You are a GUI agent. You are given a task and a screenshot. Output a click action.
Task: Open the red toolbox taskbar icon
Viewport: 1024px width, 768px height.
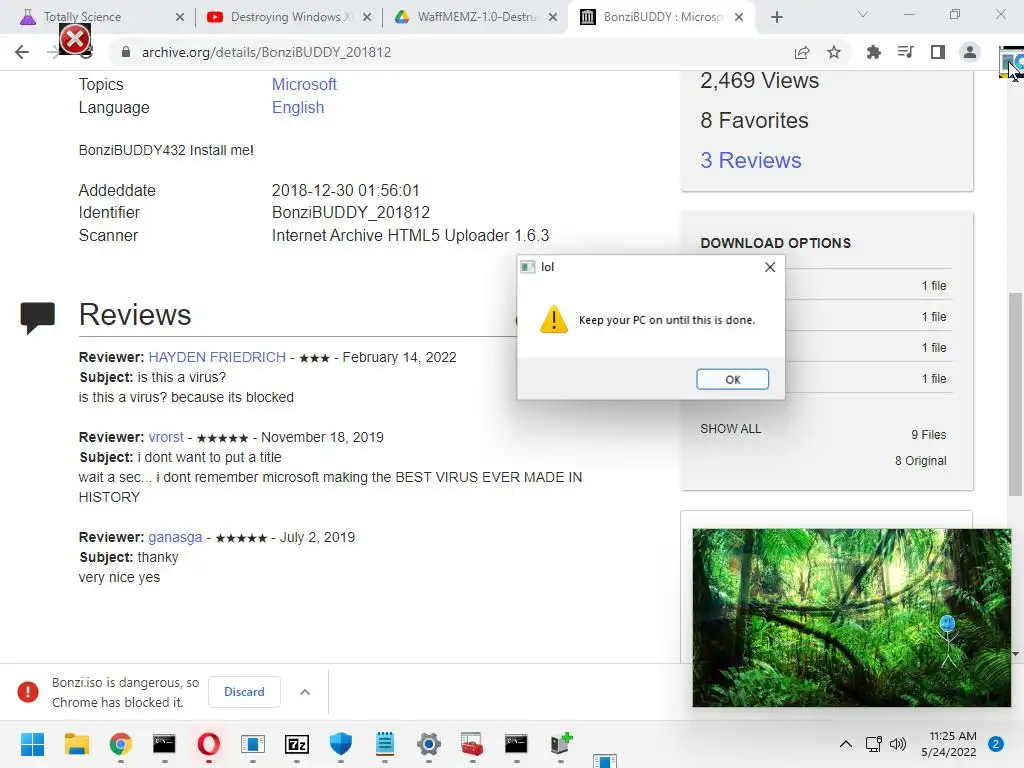(472, 744)
